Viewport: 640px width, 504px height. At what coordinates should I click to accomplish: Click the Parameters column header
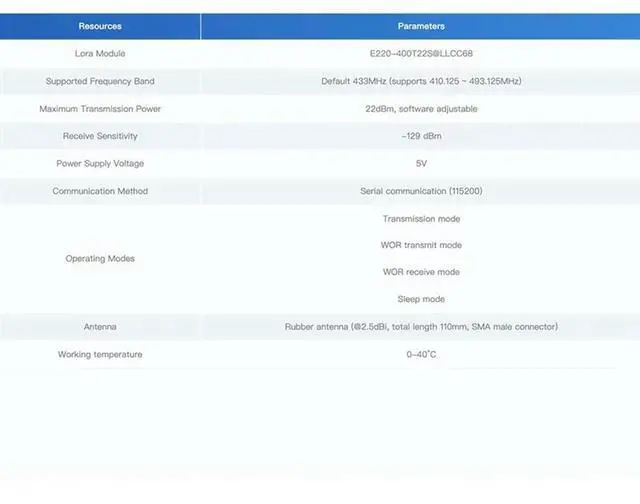(421, 26)
